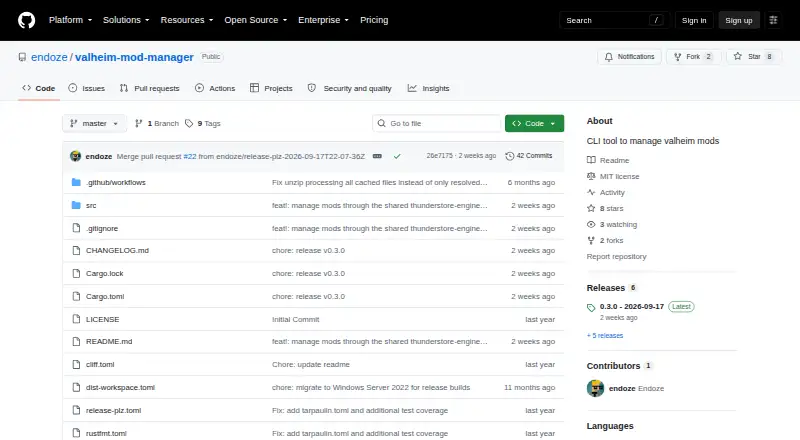Image resolution: width=800 pixels, height=440 pixels.
Task: Expand the Enterprise menu
Action: (x=323, y=20)
